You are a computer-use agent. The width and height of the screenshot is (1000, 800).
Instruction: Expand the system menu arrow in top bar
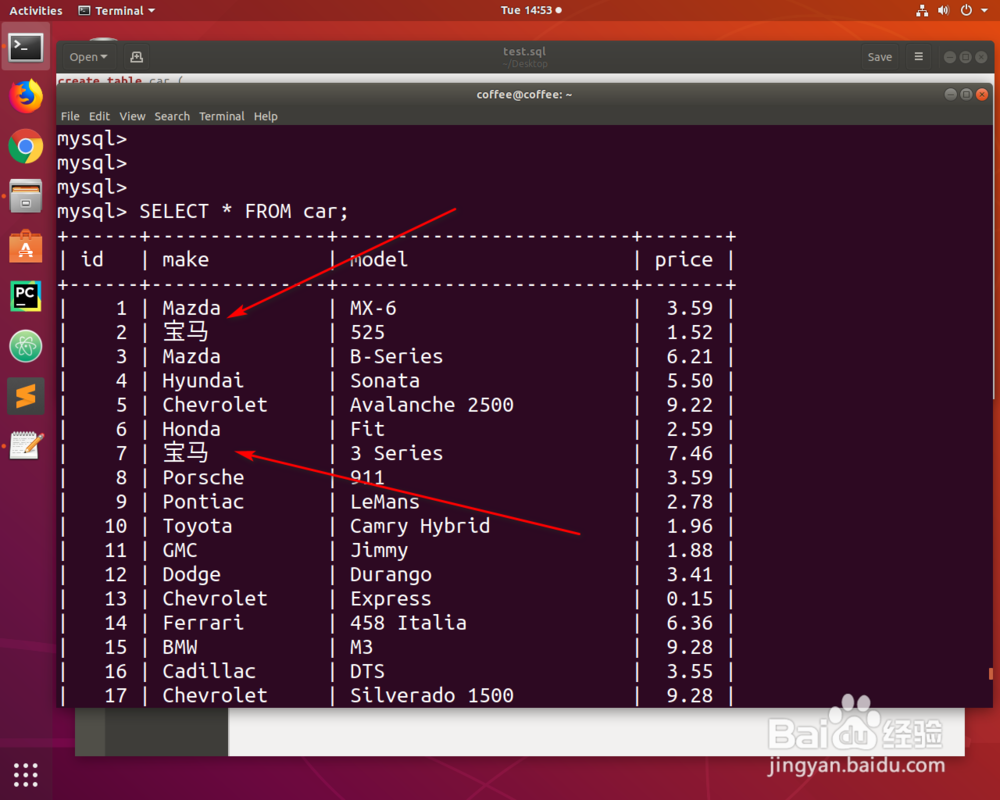click(984, 10)
